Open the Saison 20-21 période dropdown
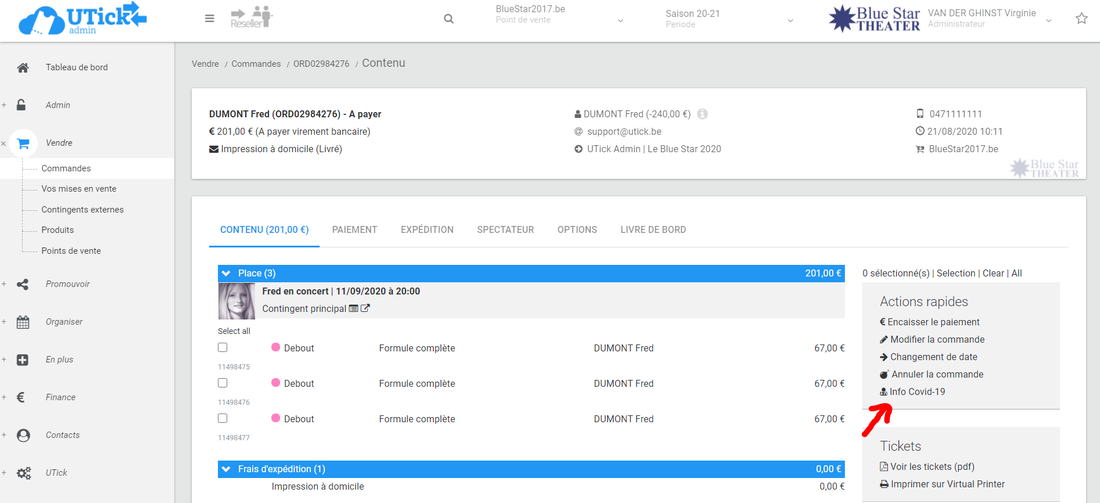This screenshot has width=1100, height=503. pyautogui.click(x=730, y=19)
